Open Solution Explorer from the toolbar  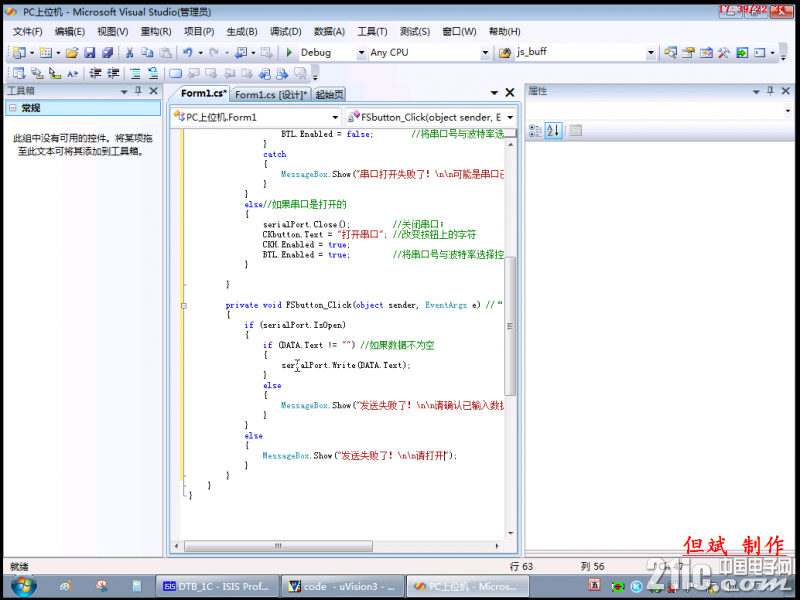(670, 53)
